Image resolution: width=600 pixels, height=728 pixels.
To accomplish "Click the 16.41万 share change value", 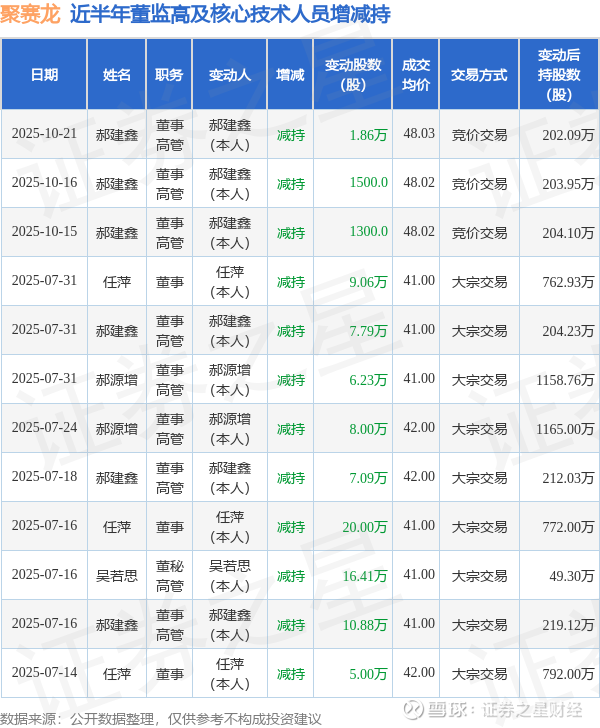I will click(x=365, y=576).
